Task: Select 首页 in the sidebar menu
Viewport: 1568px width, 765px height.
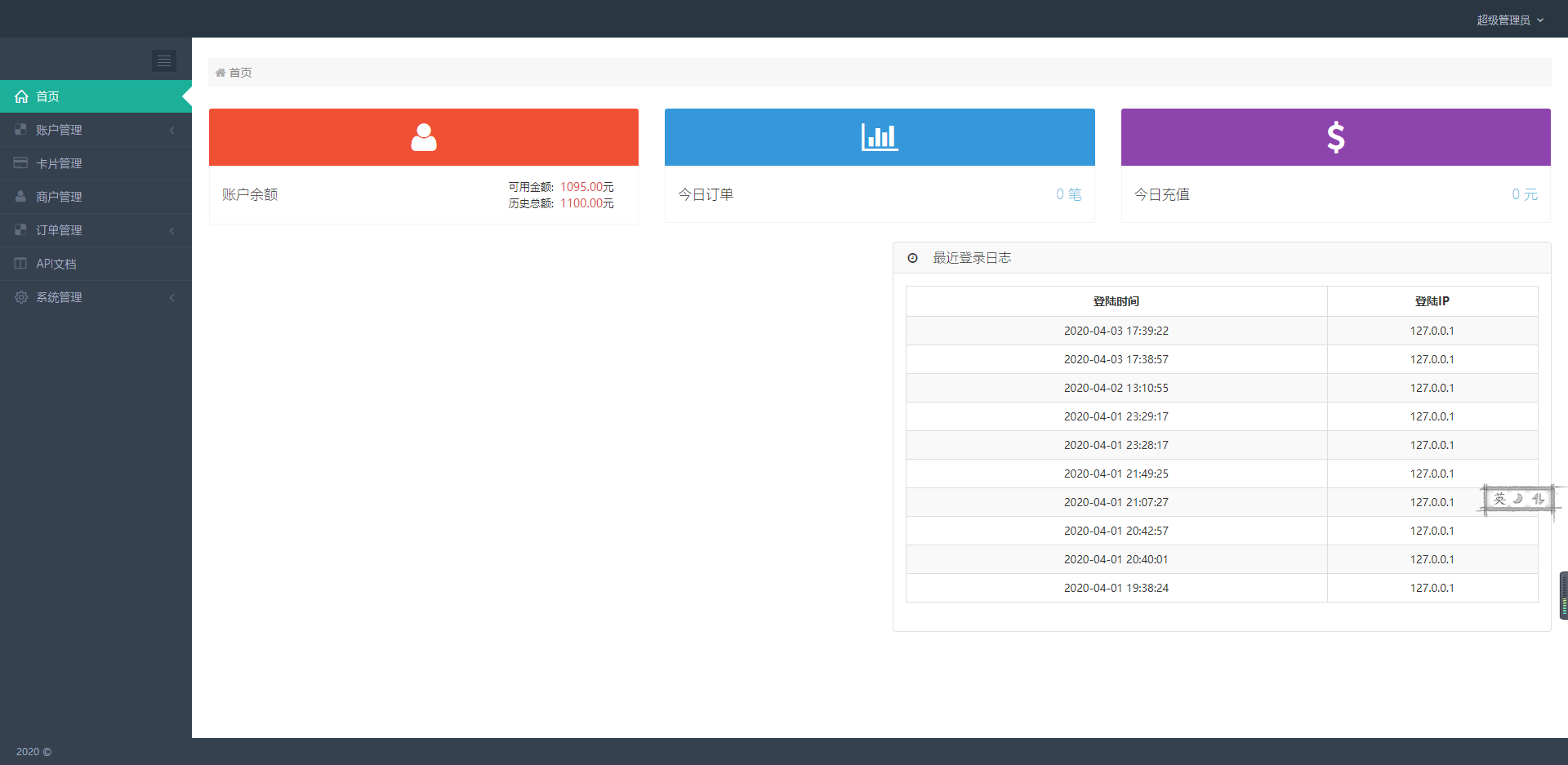Action: click(96, 96)
